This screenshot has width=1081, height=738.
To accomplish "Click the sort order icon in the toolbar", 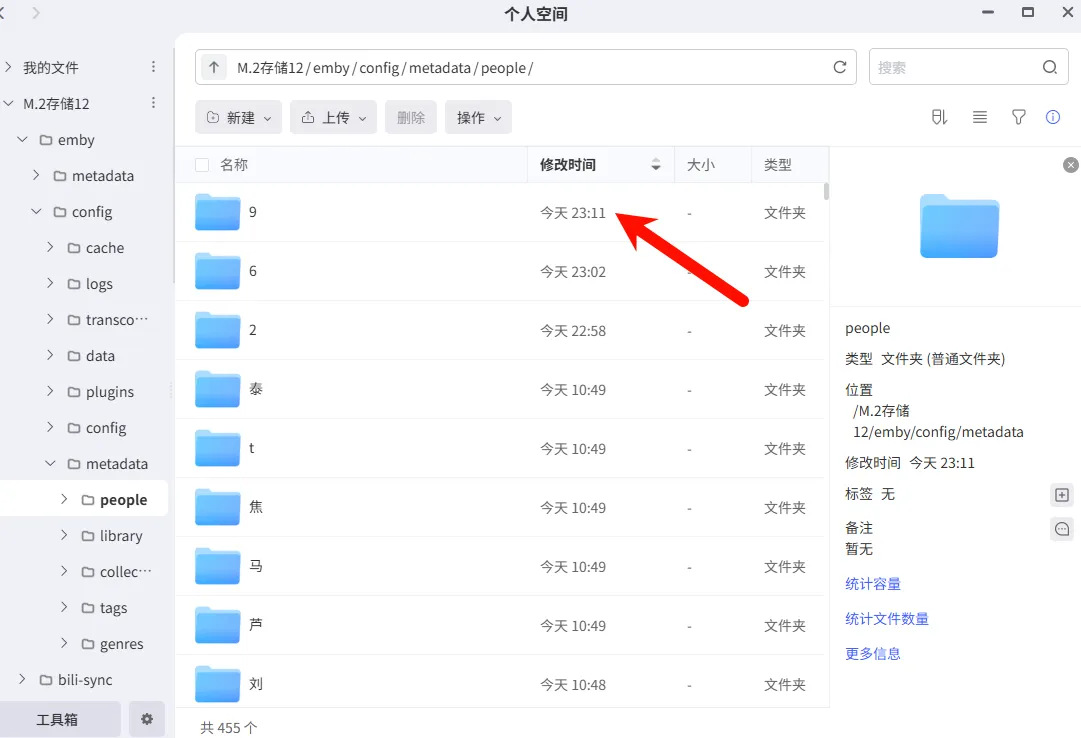I will (939, 118).
